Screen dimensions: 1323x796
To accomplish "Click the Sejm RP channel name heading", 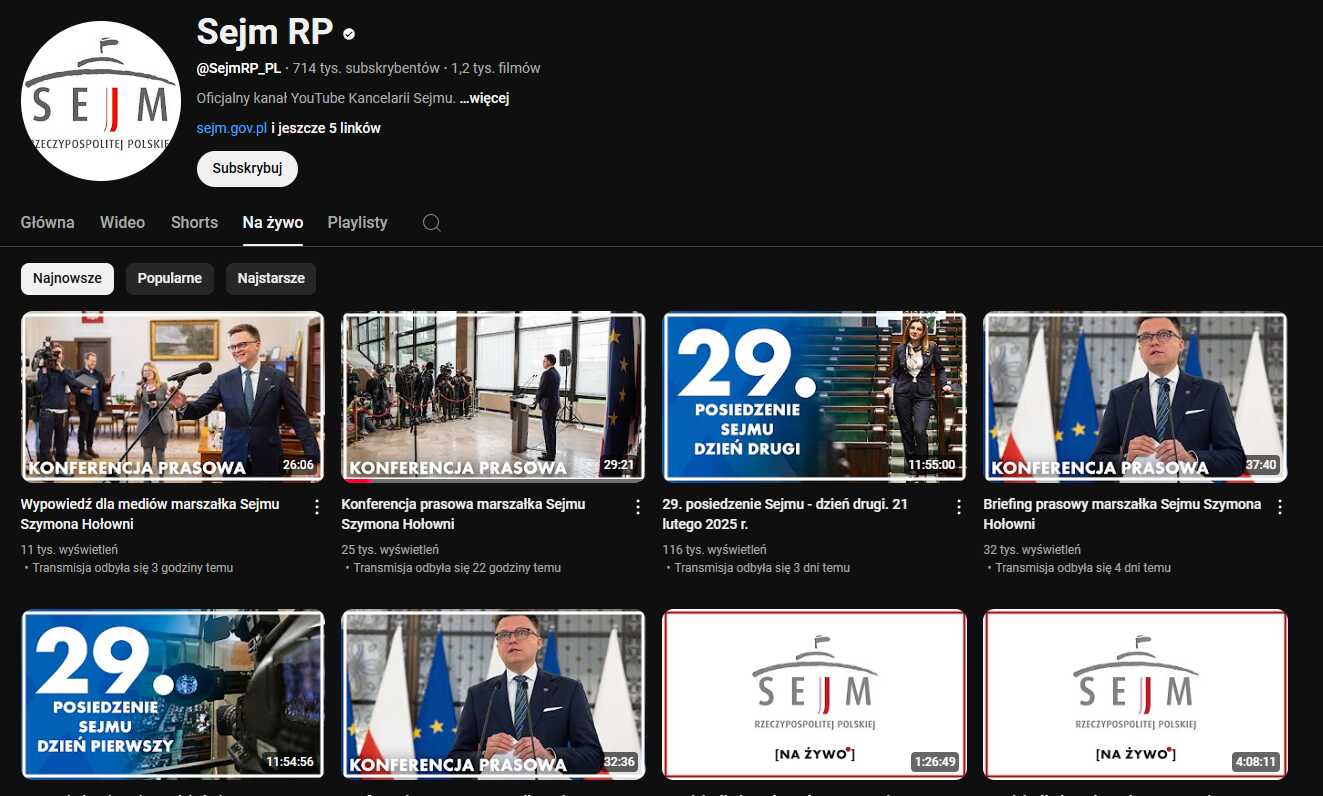I will pos(265,32).
